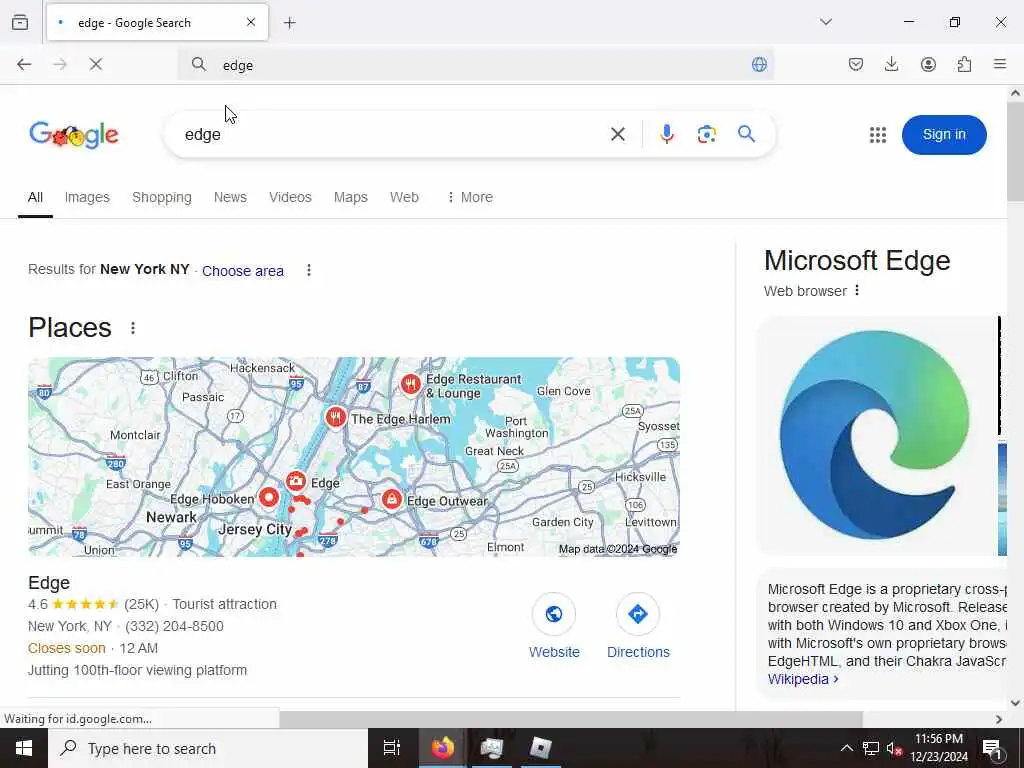The image size is (1024, 768).
Task: Open network status tray icon
Action: click(871, 748)
